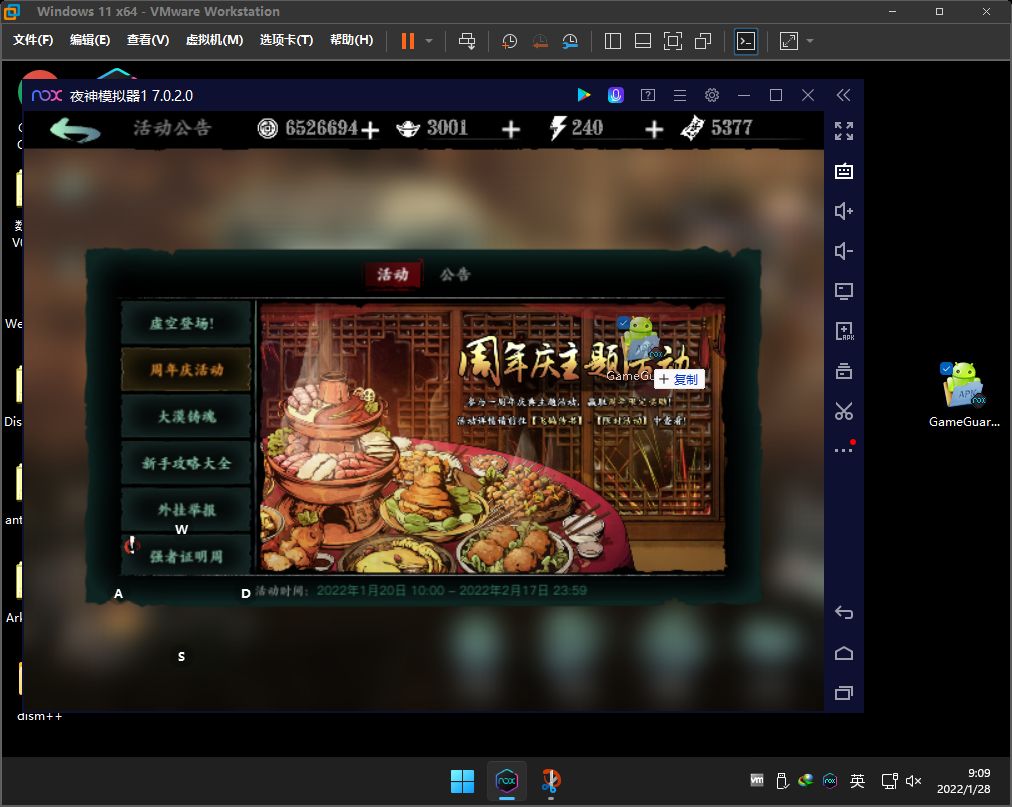Click the Nox taskbar app icon
The height and width of the screenshot is (807, 1012).
pos(507,782)
